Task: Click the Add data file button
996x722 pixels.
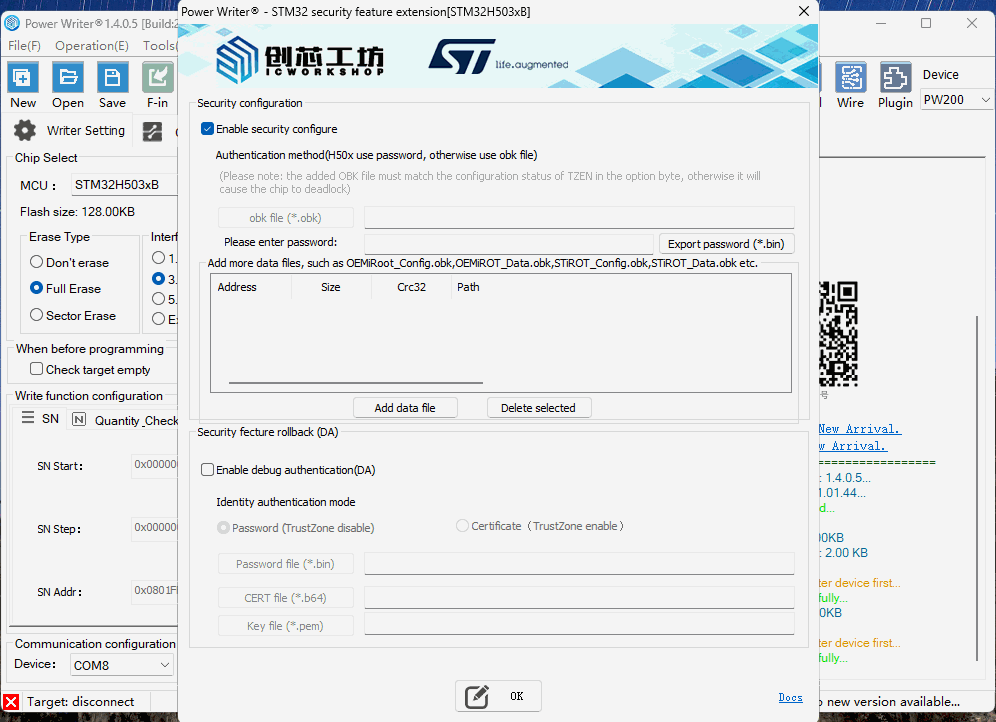Action: 405,408
